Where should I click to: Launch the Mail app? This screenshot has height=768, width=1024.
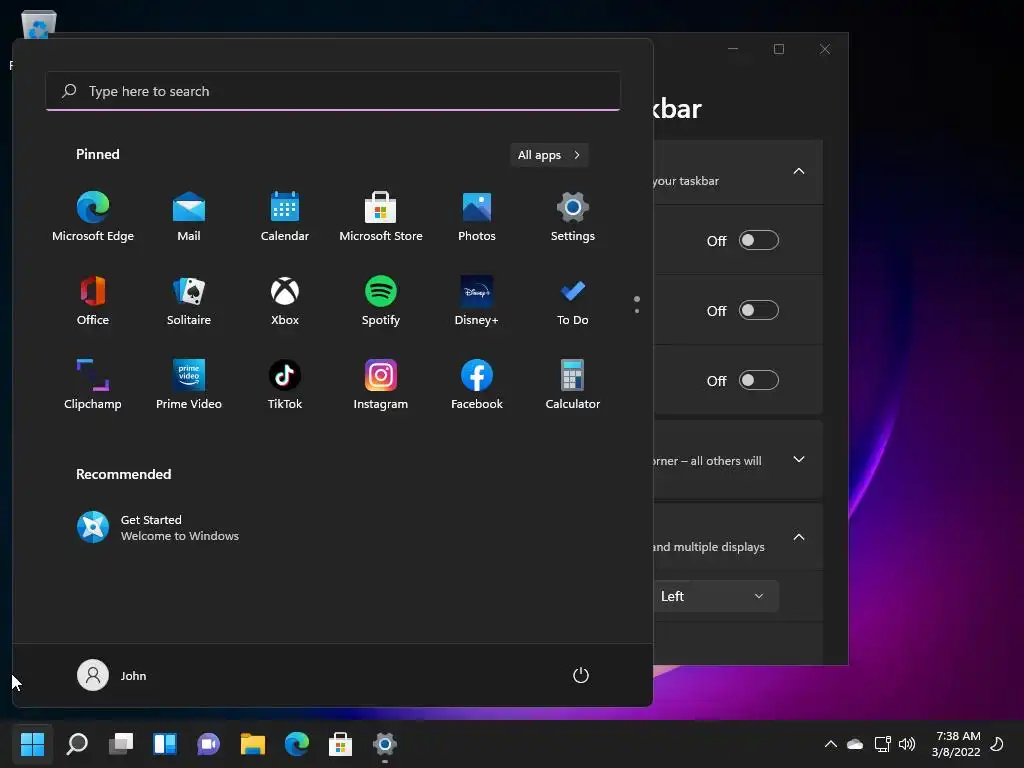pos(189,217)
